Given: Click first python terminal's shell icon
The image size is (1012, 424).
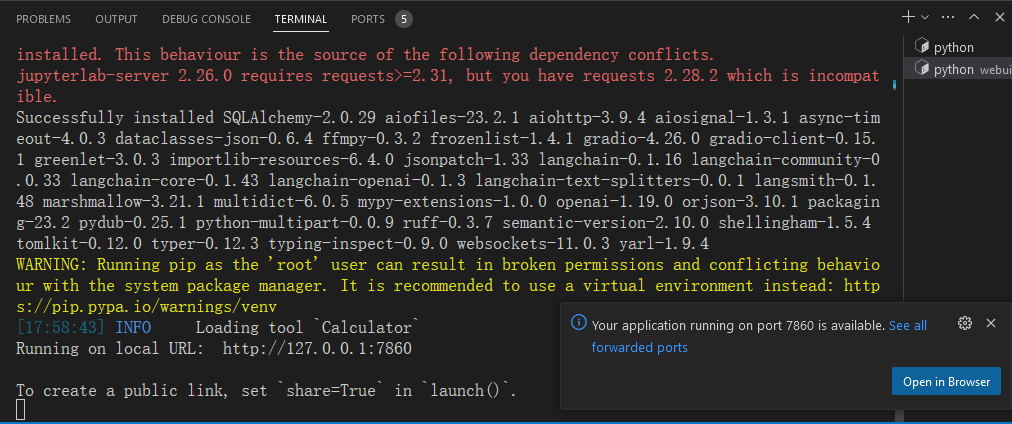Looking at the screenshot, I should point(922,47).
